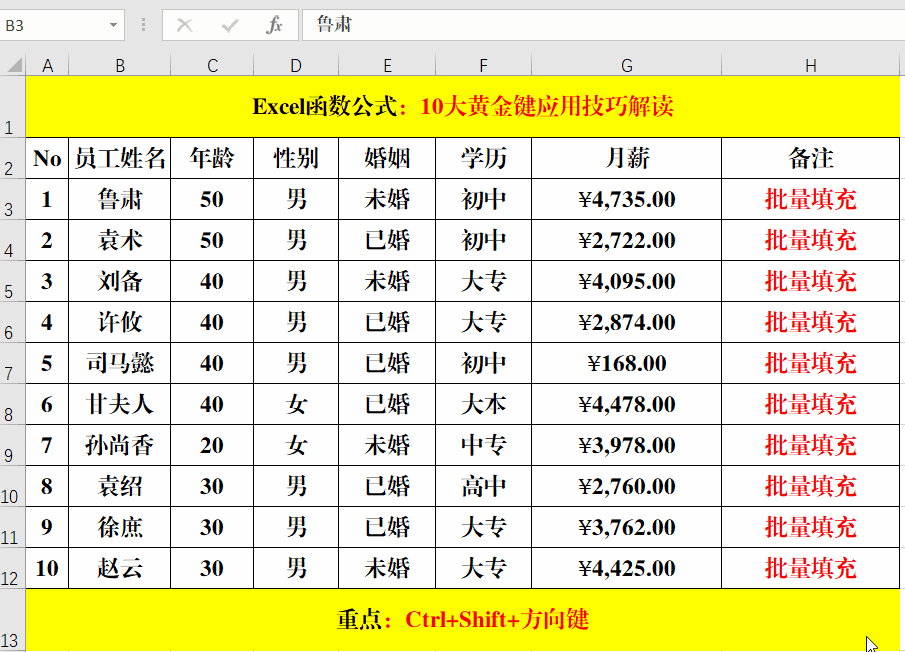
Task: Select row 3 header
Action: point(13,199)
